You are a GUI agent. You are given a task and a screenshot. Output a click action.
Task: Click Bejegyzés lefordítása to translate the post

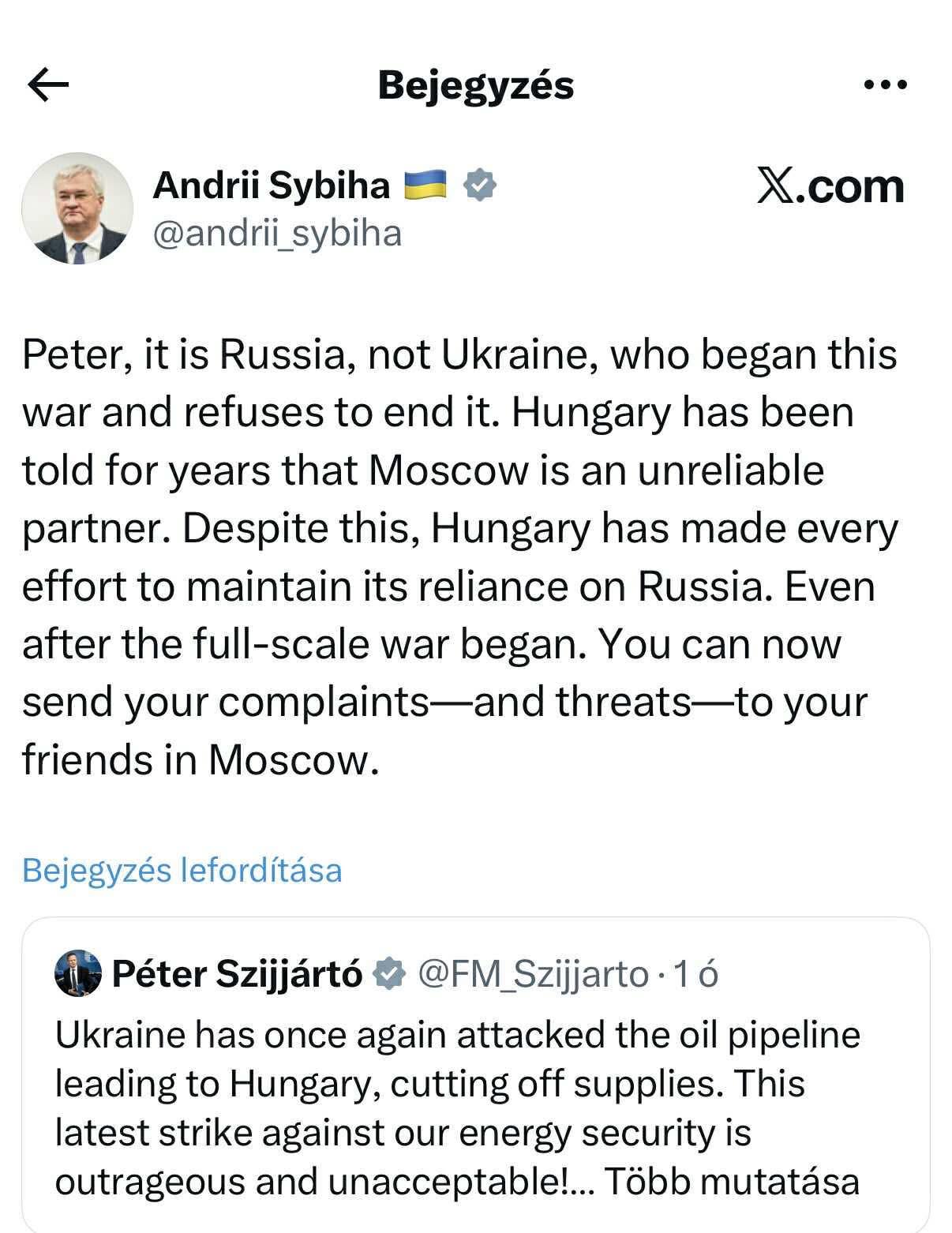182,870
